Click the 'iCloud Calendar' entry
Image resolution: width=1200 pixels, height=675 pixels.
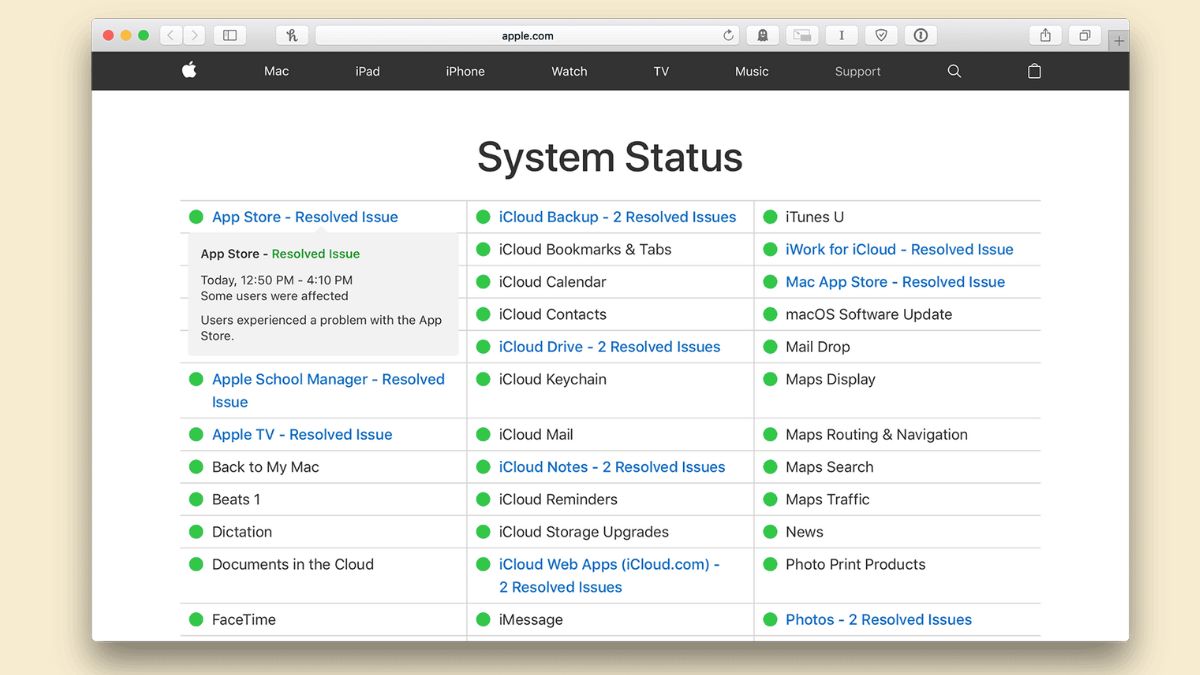[x=552, y=282]
